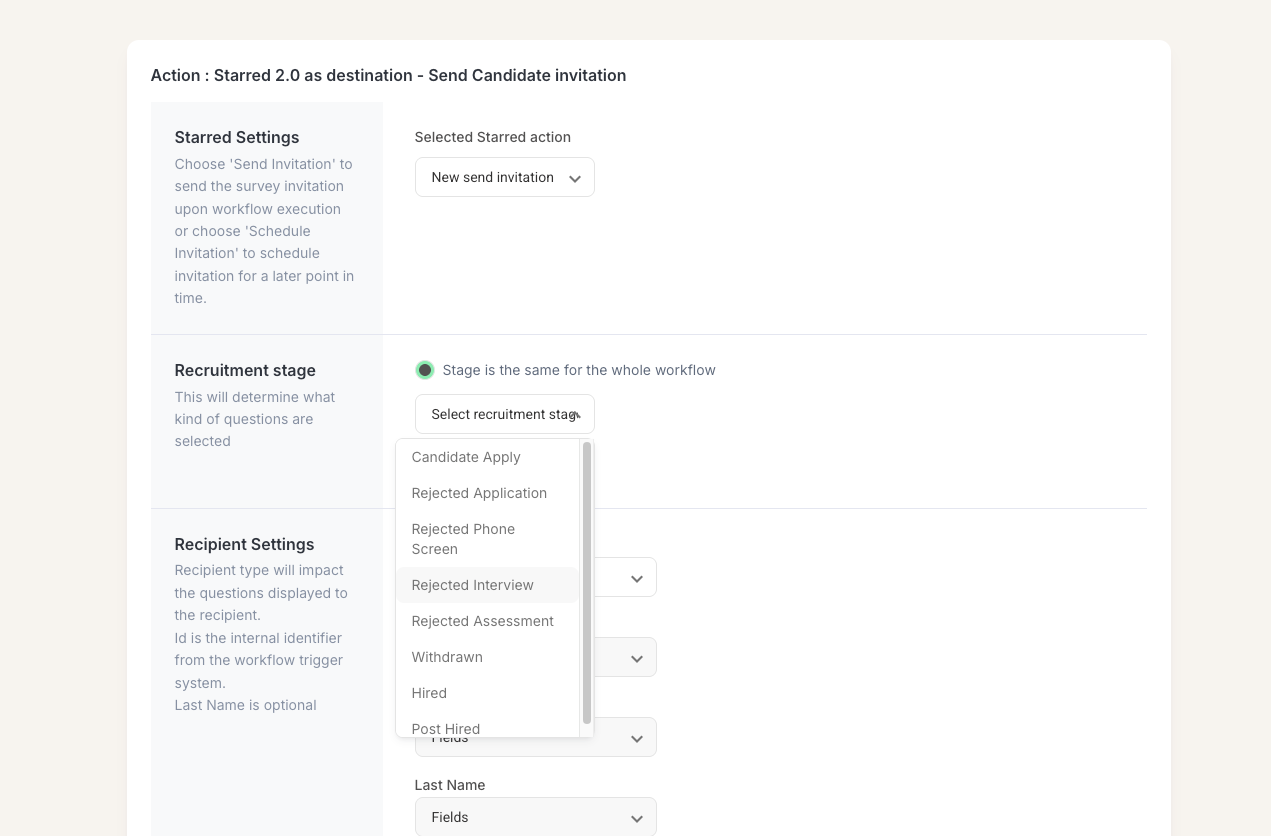Click the stage list scrollbar
The image size is (1271, 836).
(587, 583)
